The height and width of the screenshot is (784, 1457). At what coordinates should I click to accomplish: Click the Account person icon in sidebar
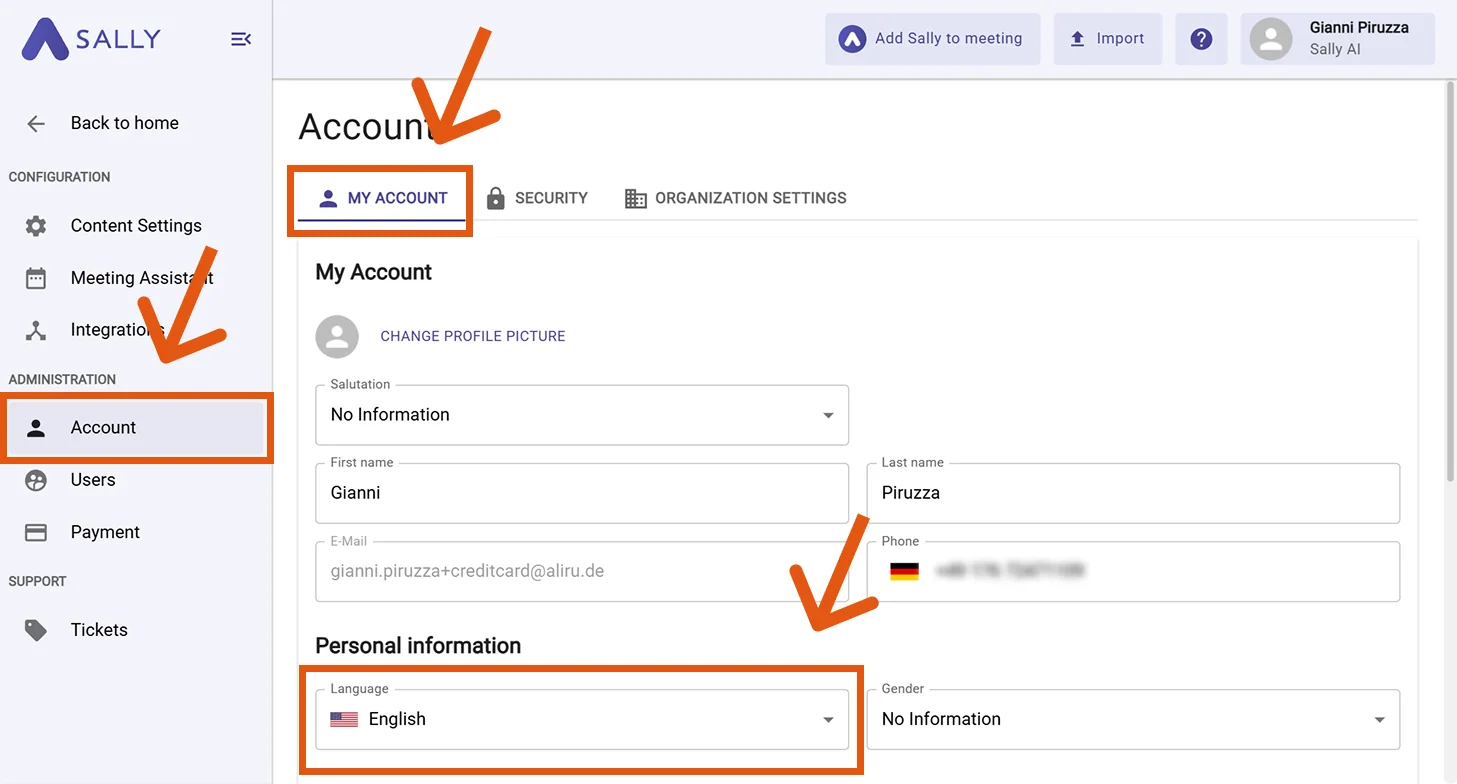coord(36,428)
